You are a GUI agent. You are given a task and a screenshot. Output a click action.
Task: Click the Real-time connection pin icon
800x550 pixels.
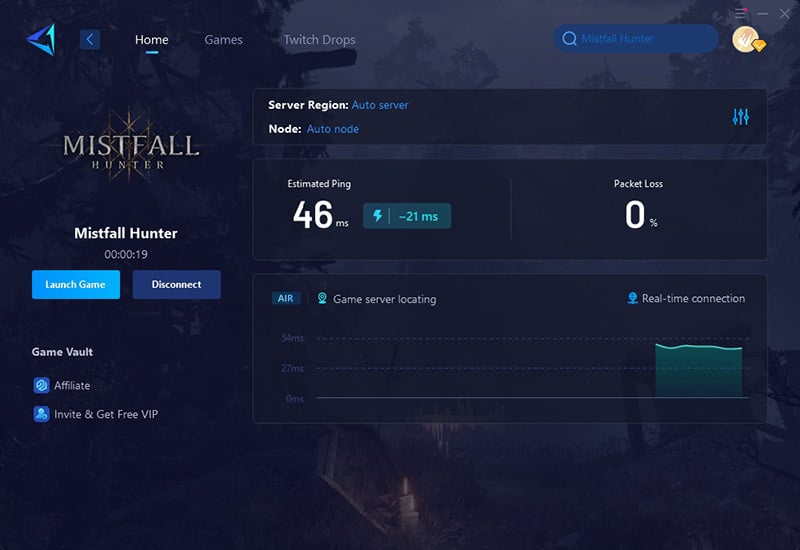tap(633, 298)
